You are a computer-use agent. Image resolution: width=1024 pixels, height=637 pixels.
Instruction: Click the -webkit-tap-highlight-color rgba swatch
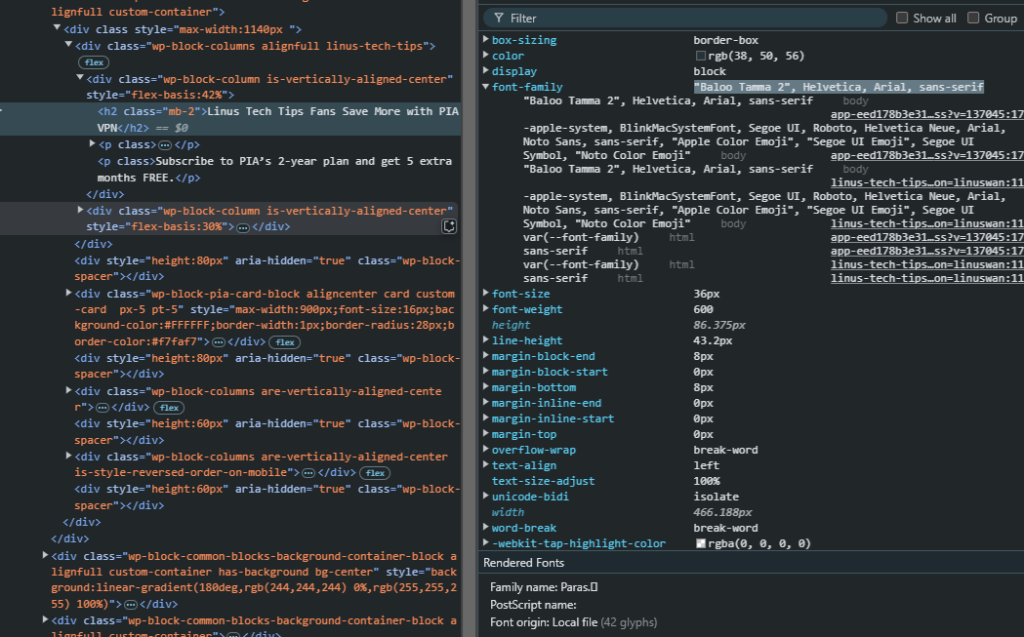(x=701, y=544)
